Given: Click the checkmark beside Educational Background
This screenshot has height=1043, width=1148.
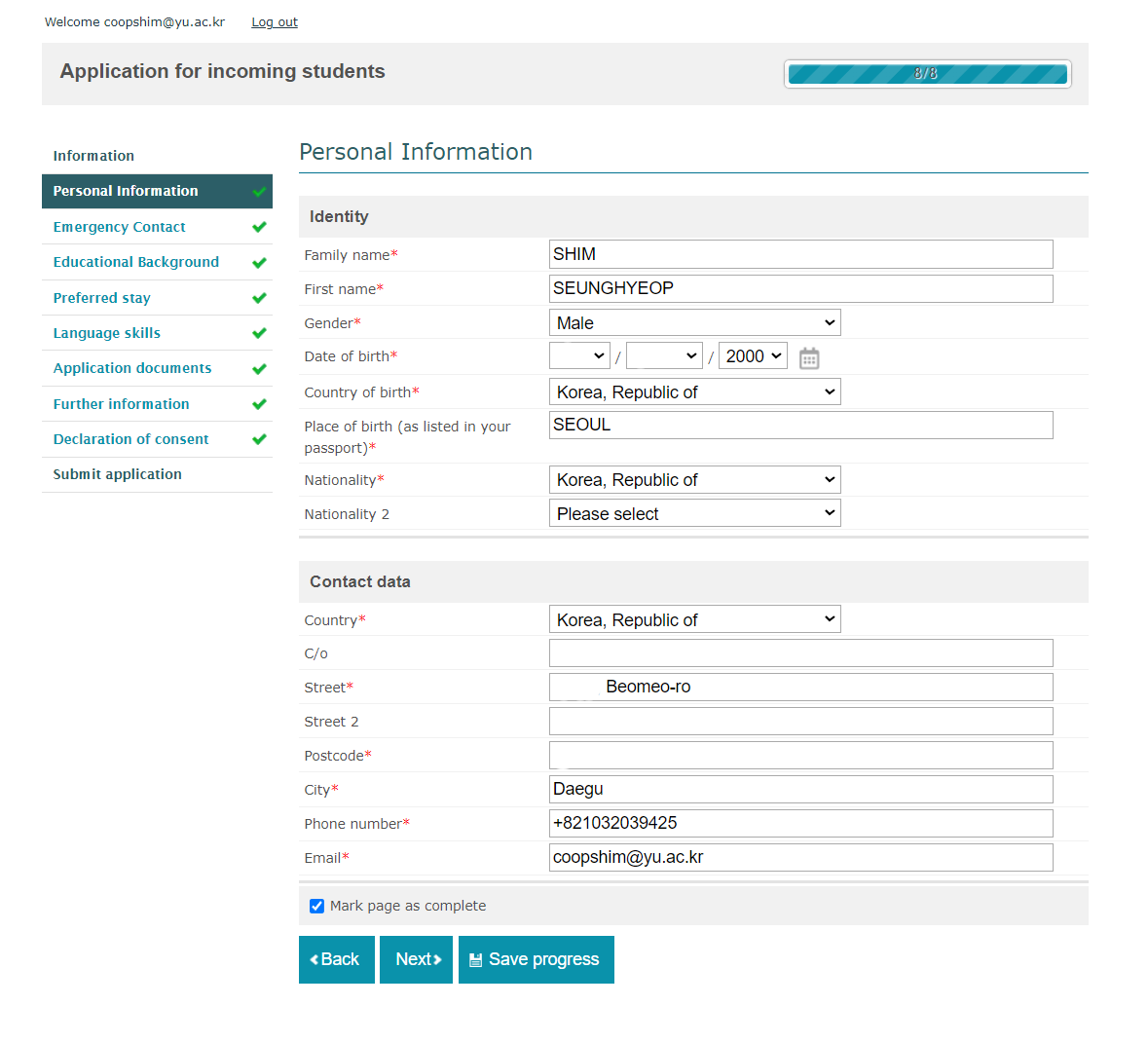Looking at the screenshot, I should tap(259, 262).
